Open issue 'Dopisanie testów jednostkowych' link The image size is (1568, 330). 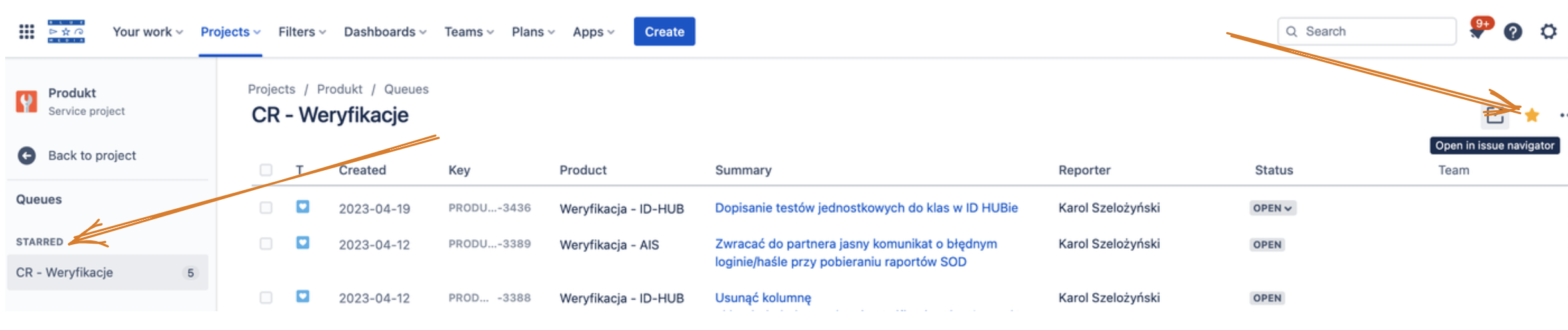coord(866,208)
